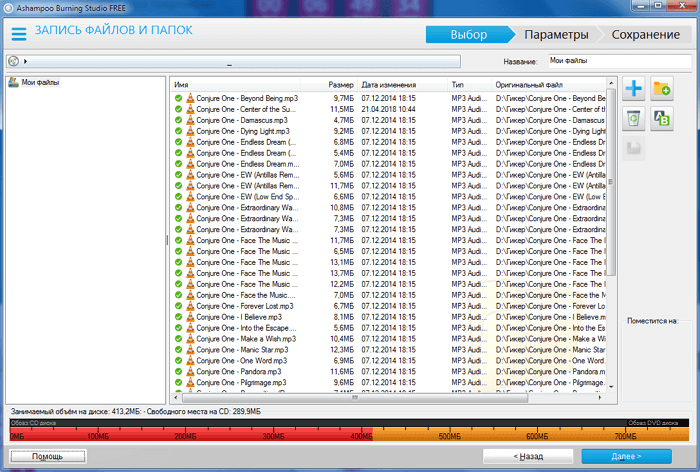Expand the path bar arrow

[x=25, y=61]
